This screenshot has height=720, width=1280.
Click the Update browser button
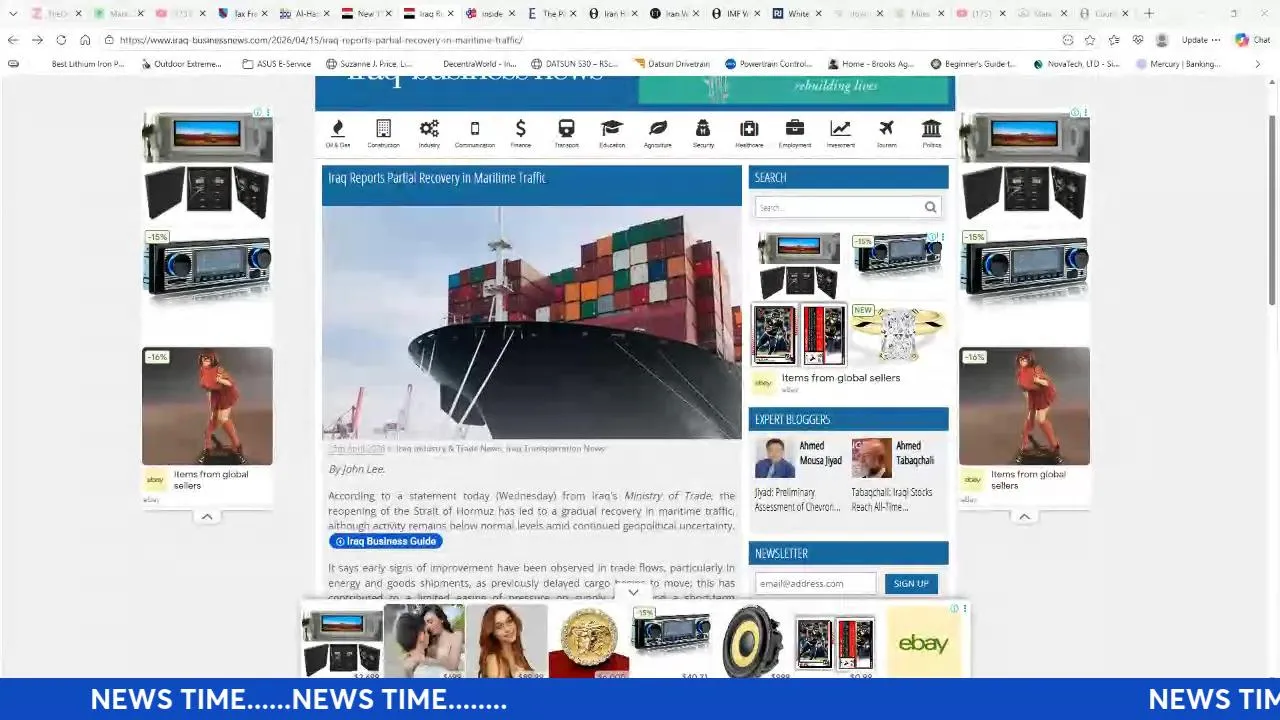pos(1200,40)
